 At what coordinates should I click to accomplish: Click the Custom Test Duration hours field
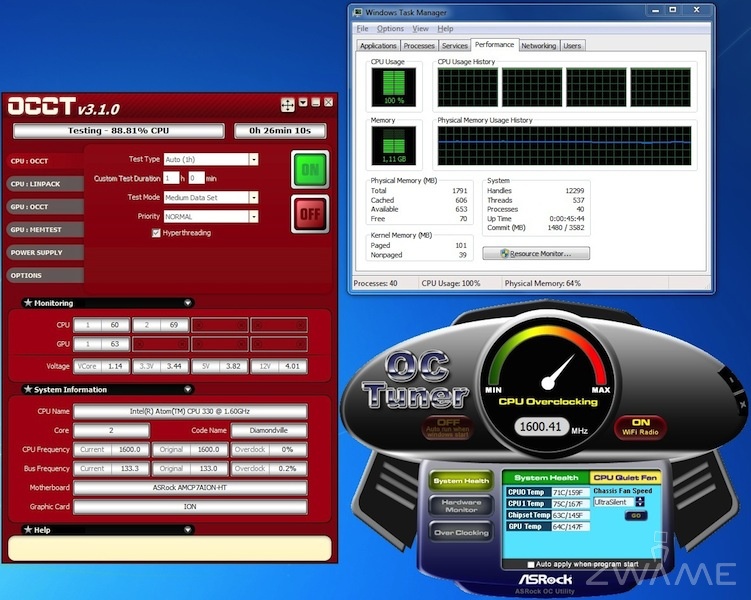click(x=171, y=178)
